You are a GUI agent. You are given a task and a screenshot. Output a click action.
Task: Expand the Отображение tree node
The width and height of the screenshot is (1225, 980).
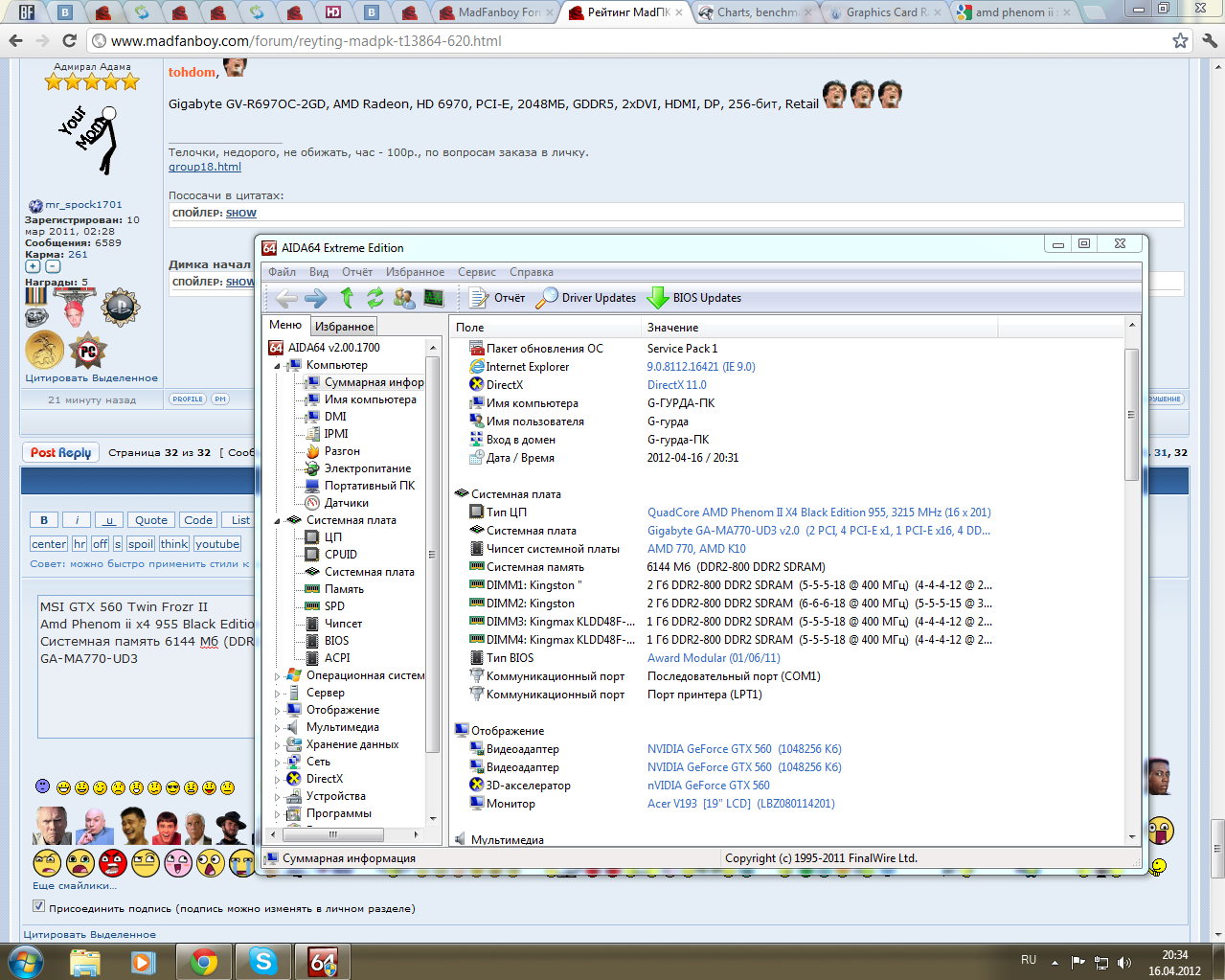(278, 711)
